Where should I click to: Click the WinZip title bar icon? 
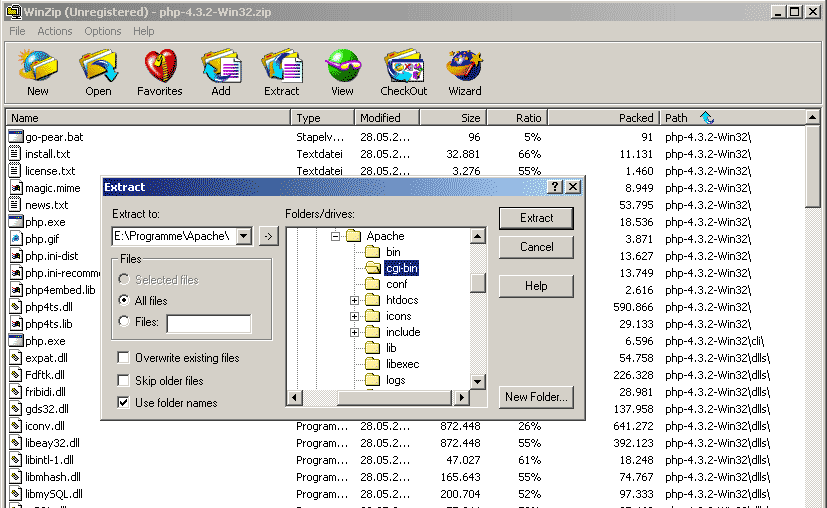(14, 12)
